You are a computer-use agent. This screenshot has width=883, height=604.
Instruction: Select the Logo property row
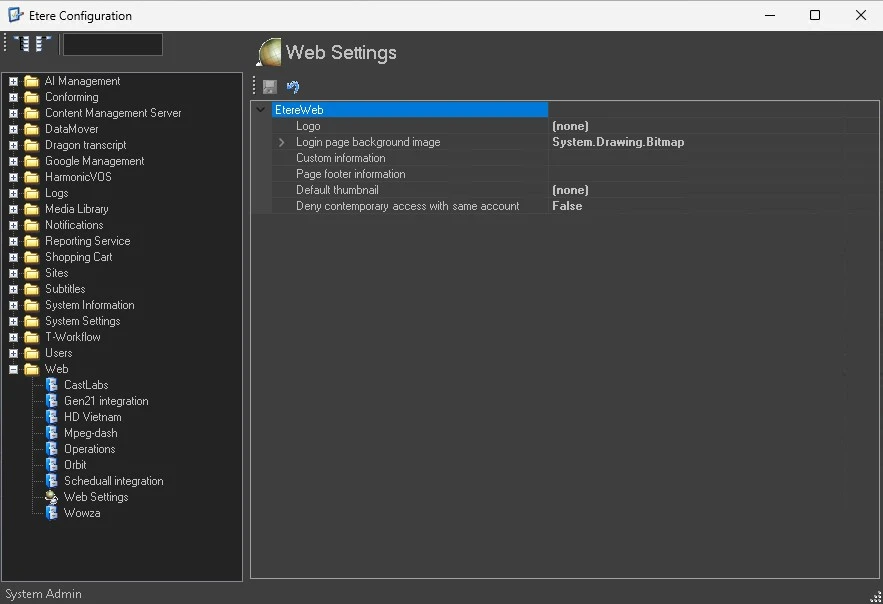(x=308, y=126)
